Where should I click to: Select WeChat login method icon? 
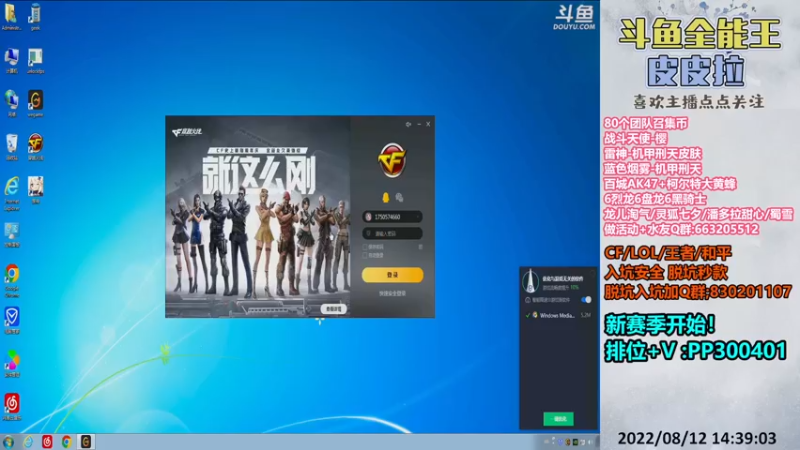pyautogui.click(x=399, y=197)
